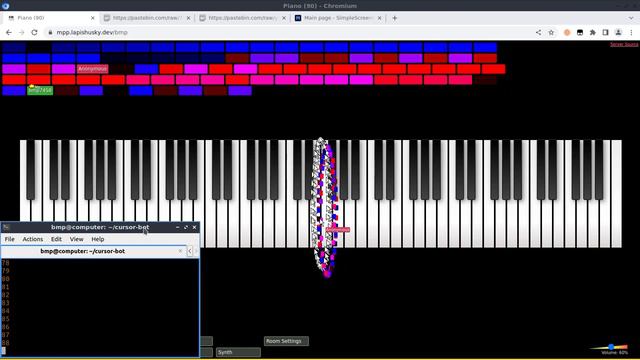Click the browser forward arrow
This screenshot has height=360, width=640.
coord(22,32)
